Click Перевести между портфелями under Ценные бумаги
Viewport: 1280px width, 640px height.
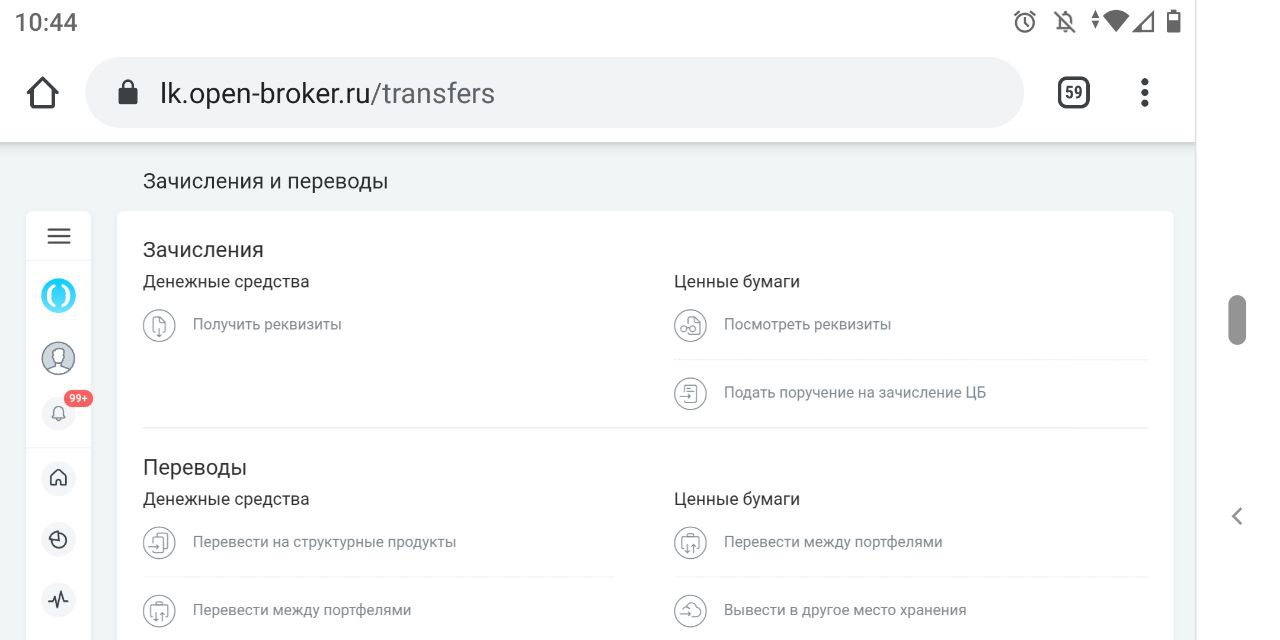(x=833, y=542)
